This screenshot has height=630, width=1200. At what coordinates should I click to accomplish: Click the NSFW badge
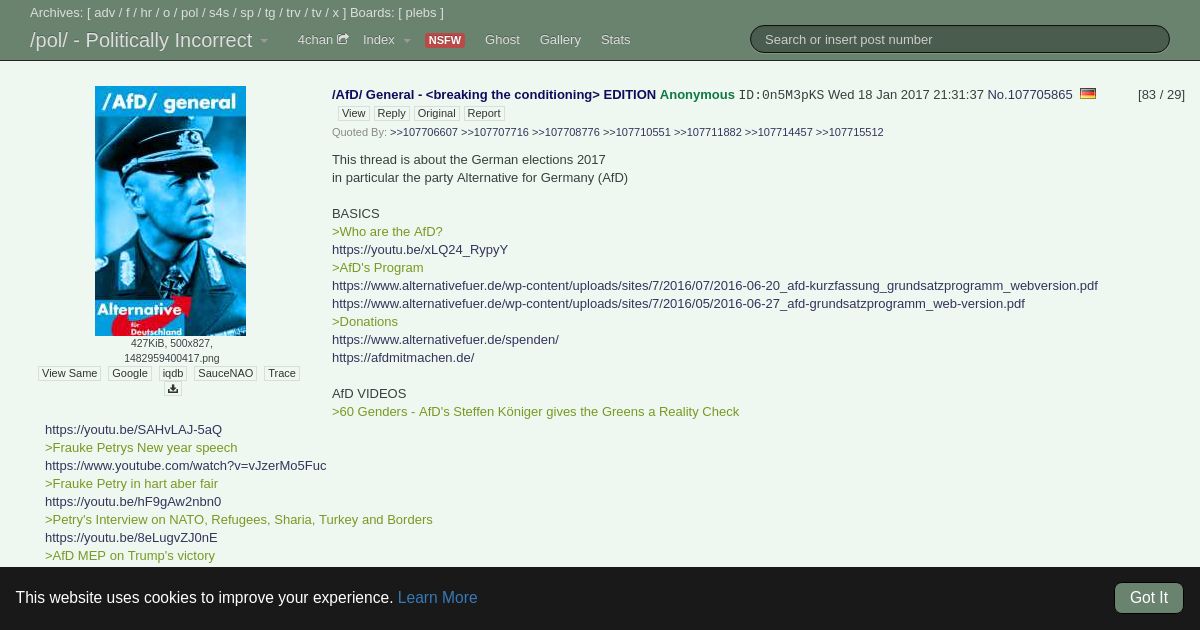coord(444,40)
